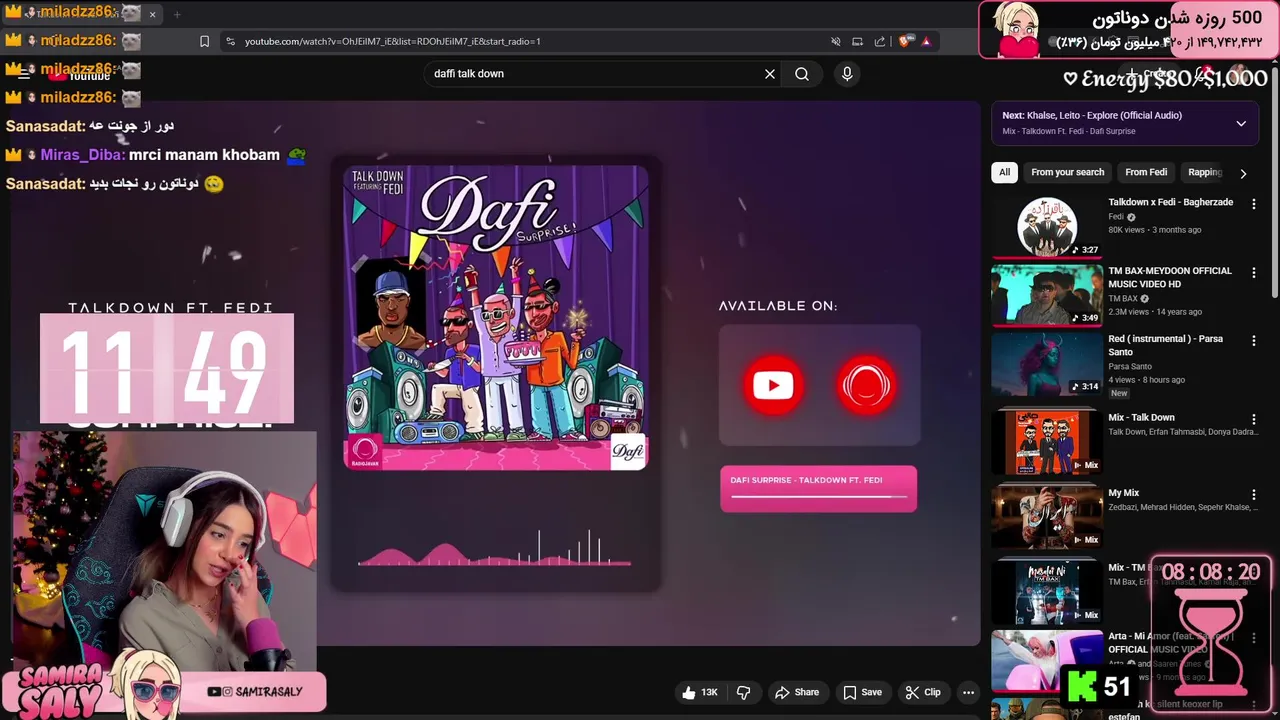Open options for Talkdown x Fedi - Bagherzade
The image size is (1280, 720).
(x=1254, y=204)
